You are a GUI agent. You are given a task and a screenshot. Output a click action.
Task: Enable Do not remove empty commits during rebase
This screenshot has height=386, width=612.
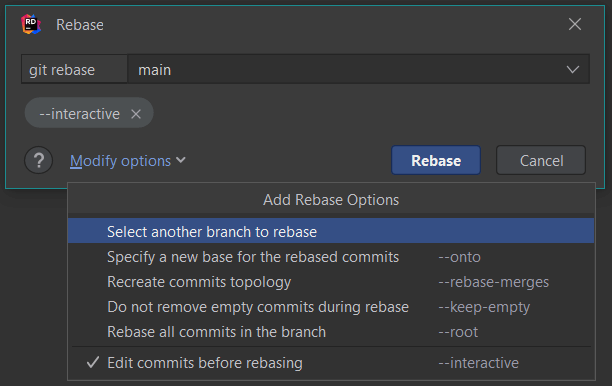tap(331, 307)
